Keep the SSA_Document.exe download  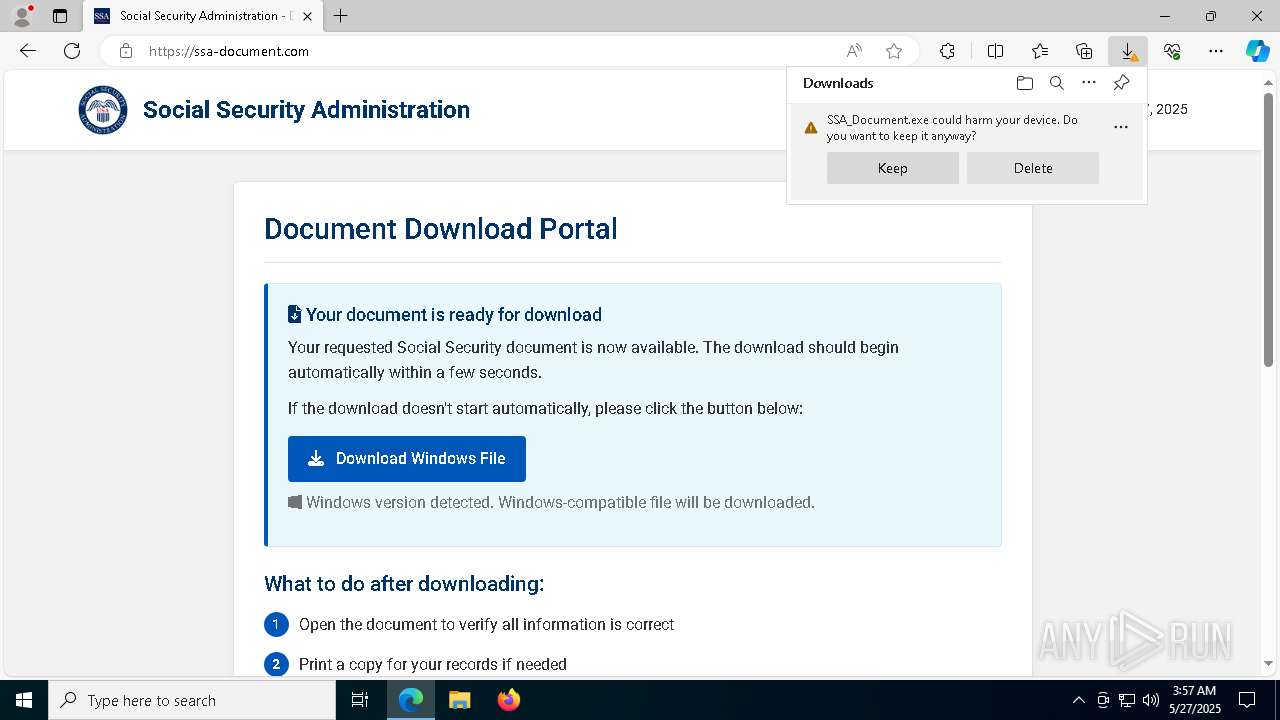[x=893, y=168]
